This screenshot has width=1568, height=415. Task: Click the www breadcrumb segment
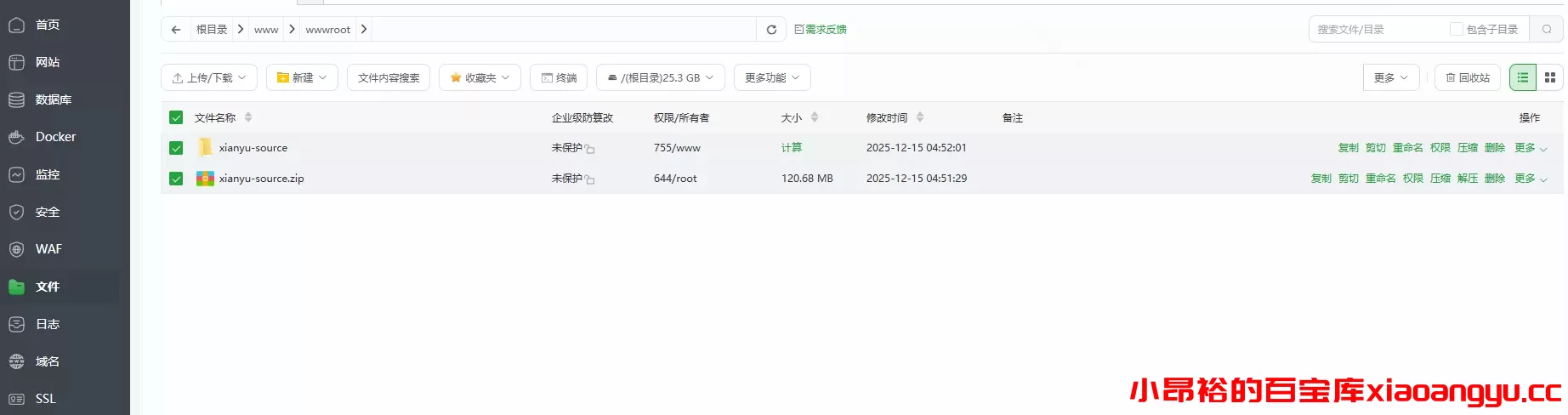click(x=266, y=29)
